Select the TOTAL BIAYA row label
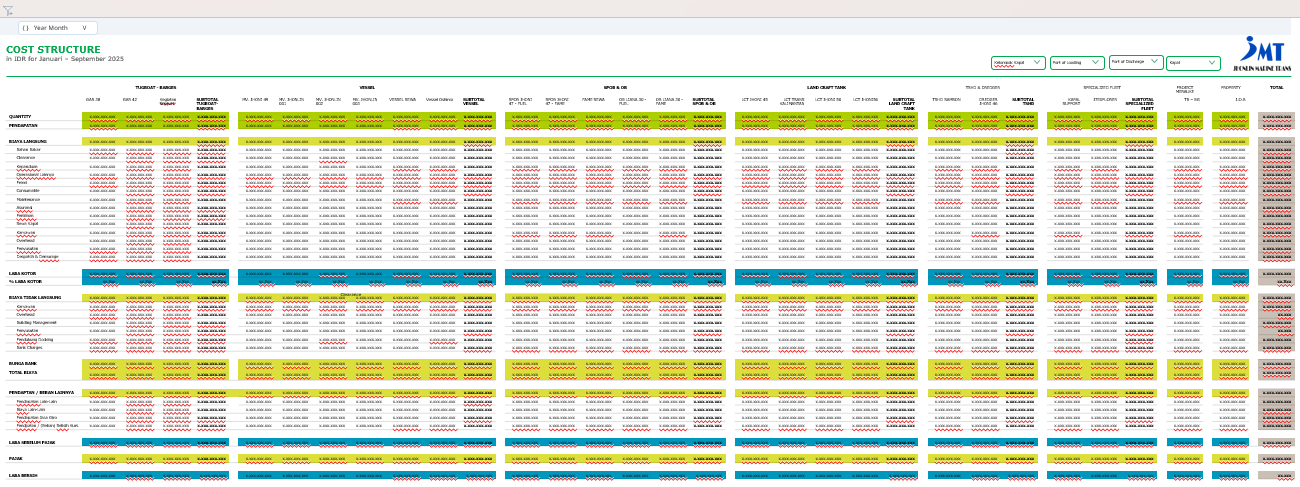The image size is (1300, 487). coord(23,372)
